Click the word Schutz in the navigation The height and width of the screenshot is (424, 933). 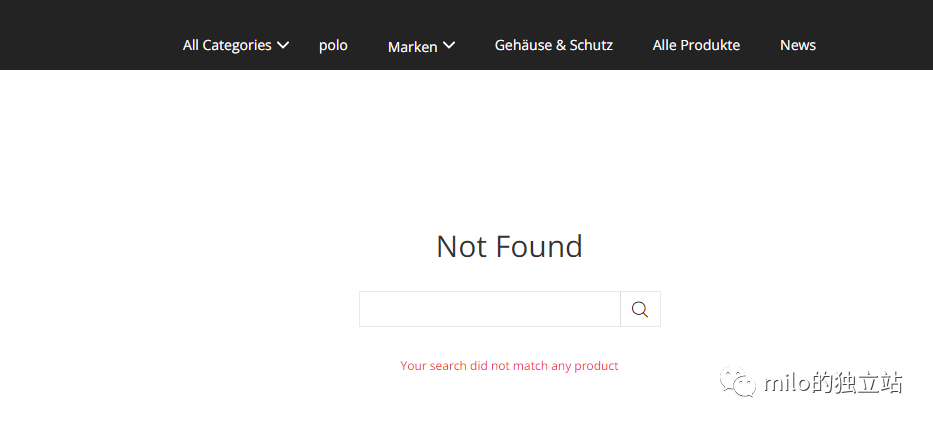pyautogui.click(x=591, y=45)
